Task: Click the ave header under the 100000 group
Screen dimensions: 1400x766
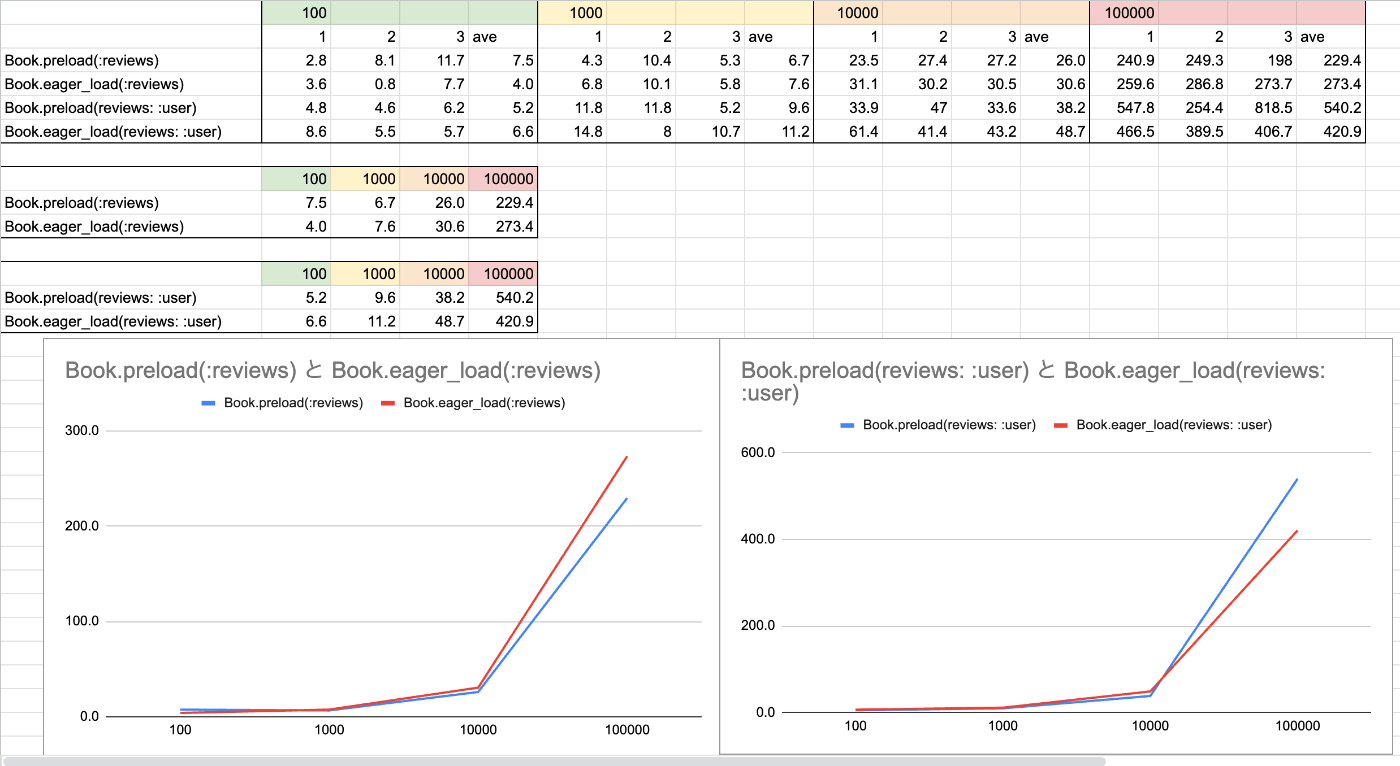Action: pyautogui.click(x=1330, y=37)
